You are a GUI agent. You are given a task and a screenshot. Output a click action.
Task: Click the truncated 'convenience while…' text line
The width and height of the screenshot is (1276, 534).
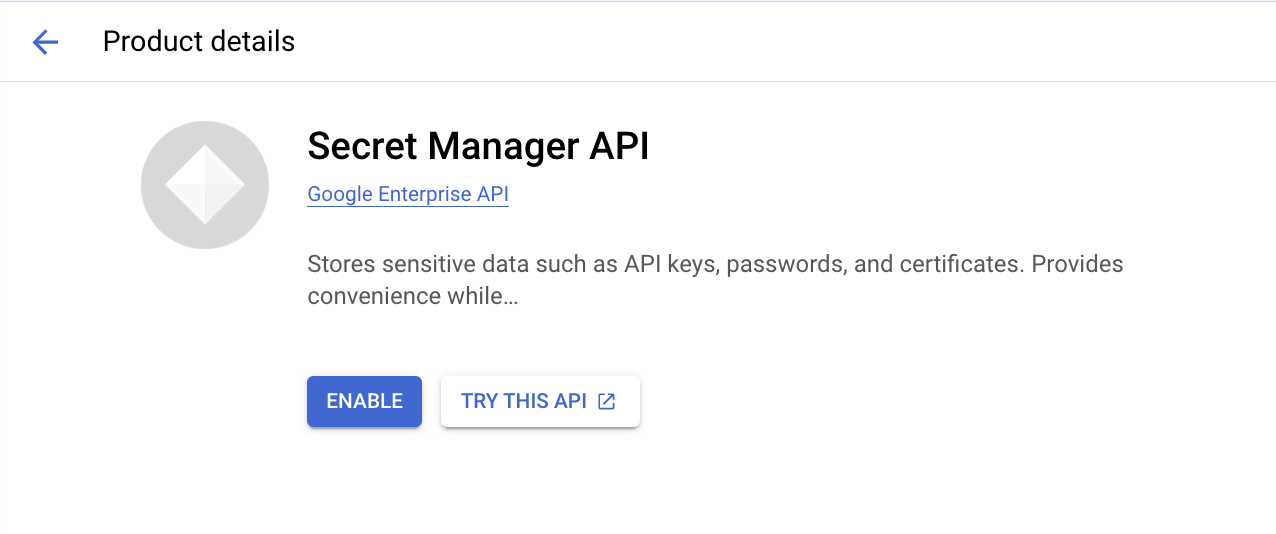coord(412,296)
